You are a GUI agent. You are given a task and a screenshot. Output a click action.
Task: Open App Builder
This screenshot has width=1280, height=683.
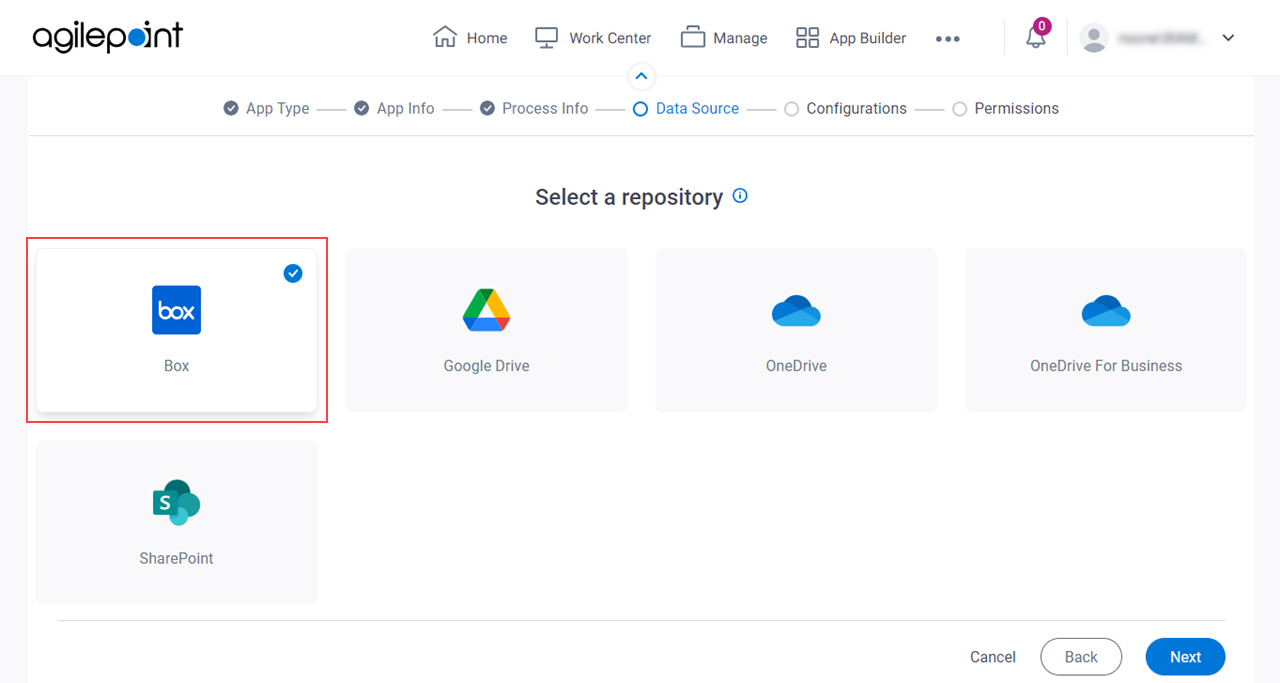[x=851, y=38]
